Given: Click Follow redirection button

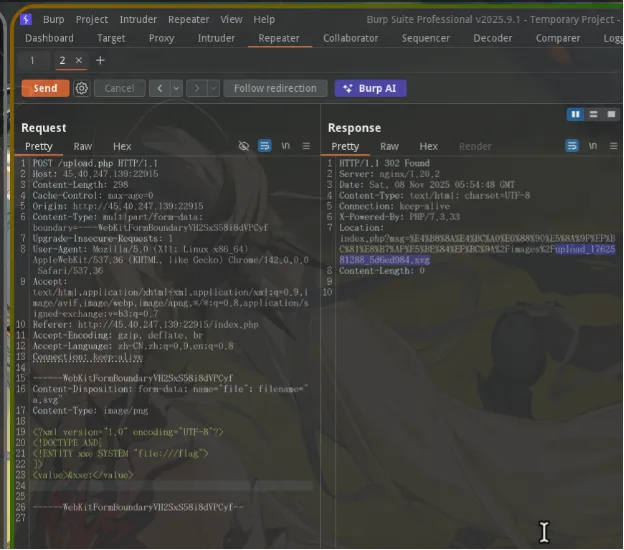Looking at the screenshot, I should pos(275,88).
